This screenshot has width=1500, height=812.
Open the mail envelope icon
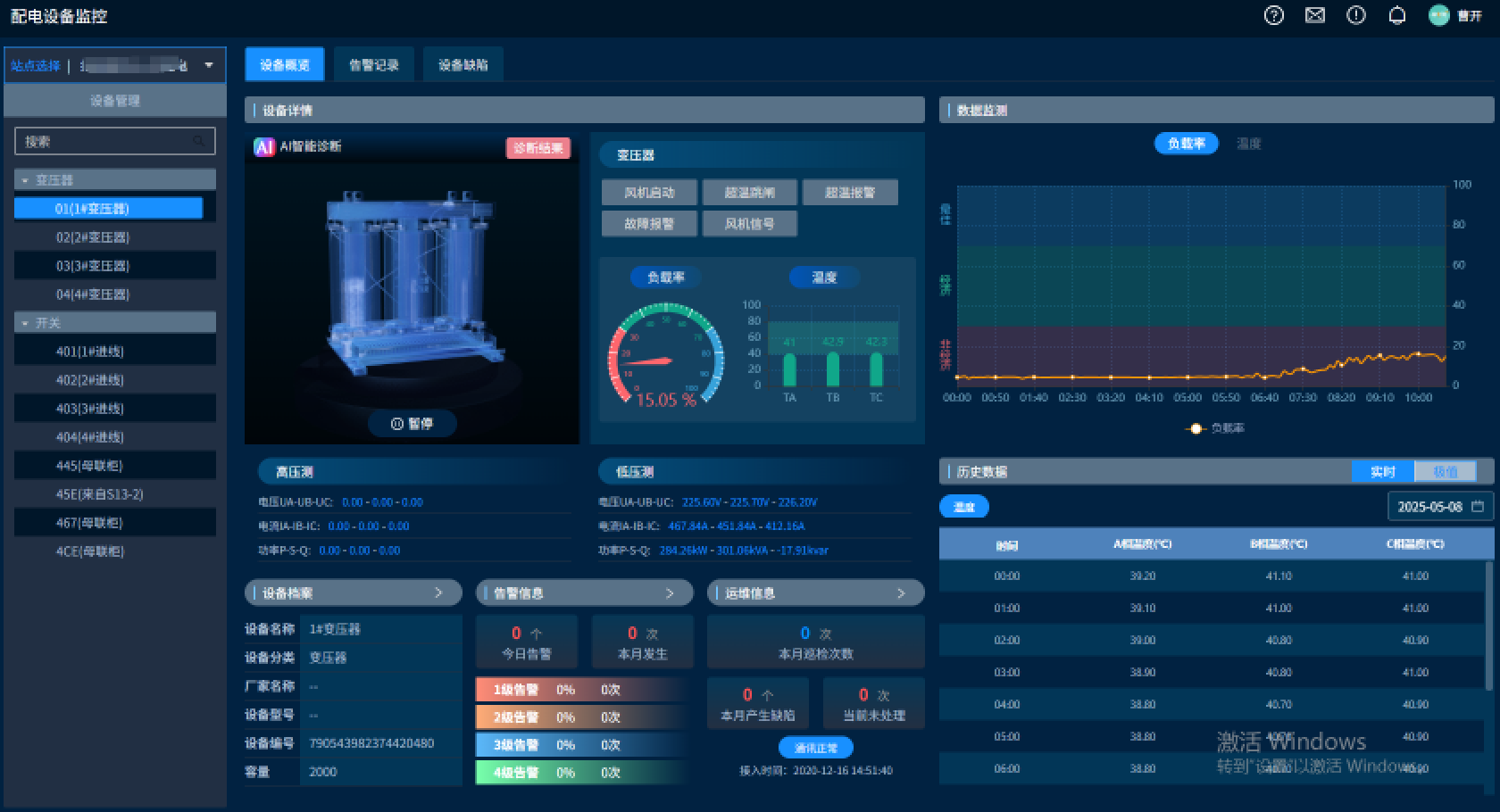pyautogui.click(x=1314, y=15)
